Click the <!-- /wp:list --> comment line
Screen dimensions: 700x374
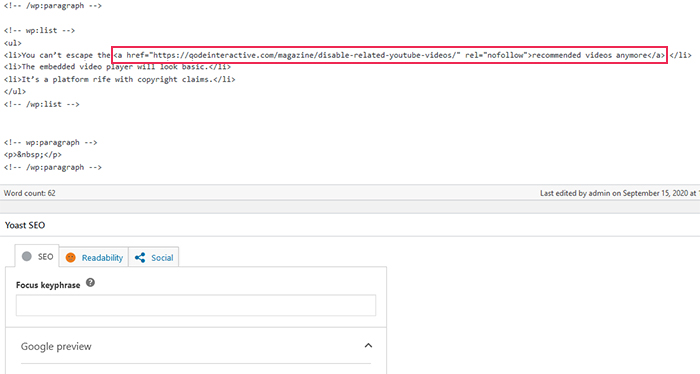pyautogui.click(x=42, y=104)
